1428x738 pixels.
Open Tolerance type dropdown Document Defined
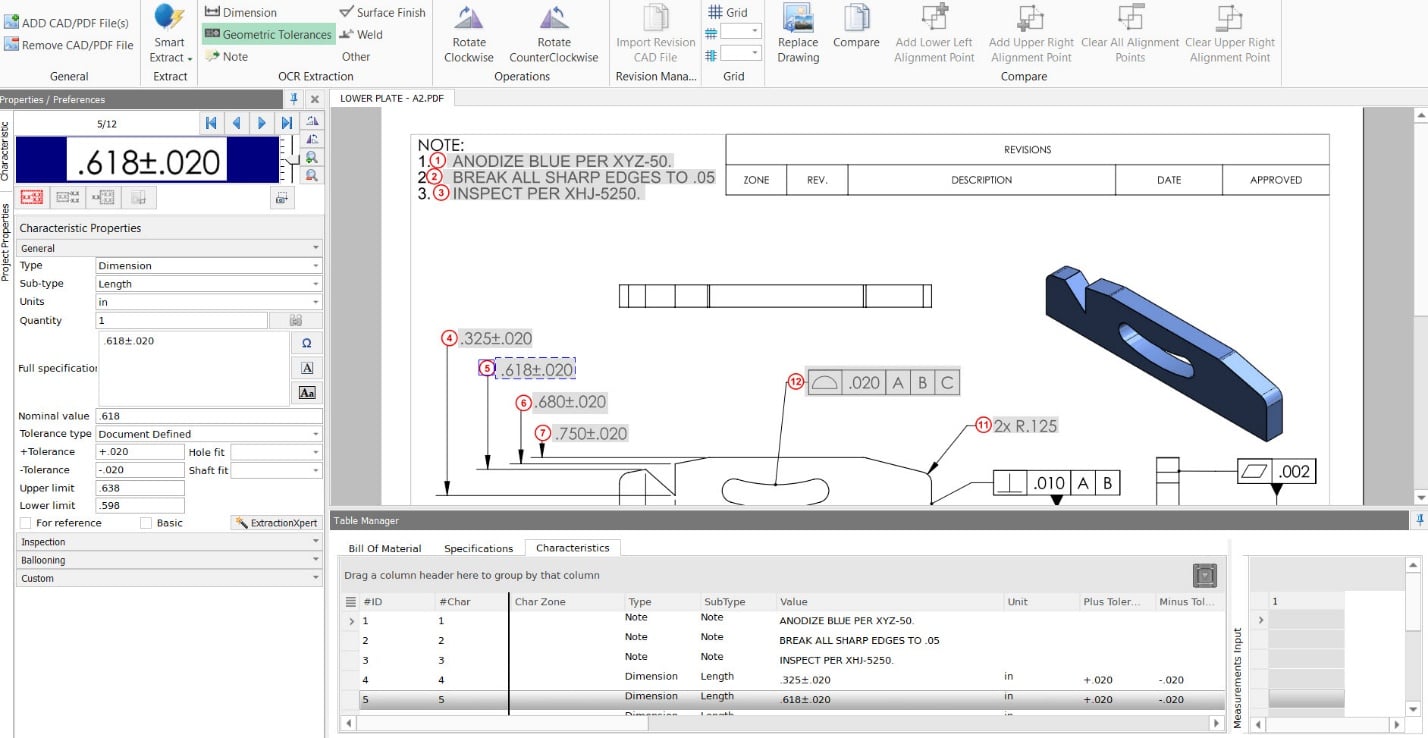209,434
